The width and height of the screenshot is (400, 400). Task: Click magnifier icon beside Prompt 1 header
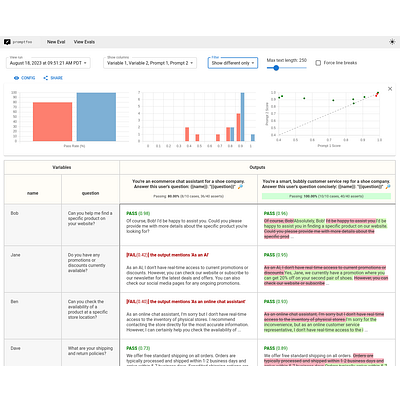240,187
